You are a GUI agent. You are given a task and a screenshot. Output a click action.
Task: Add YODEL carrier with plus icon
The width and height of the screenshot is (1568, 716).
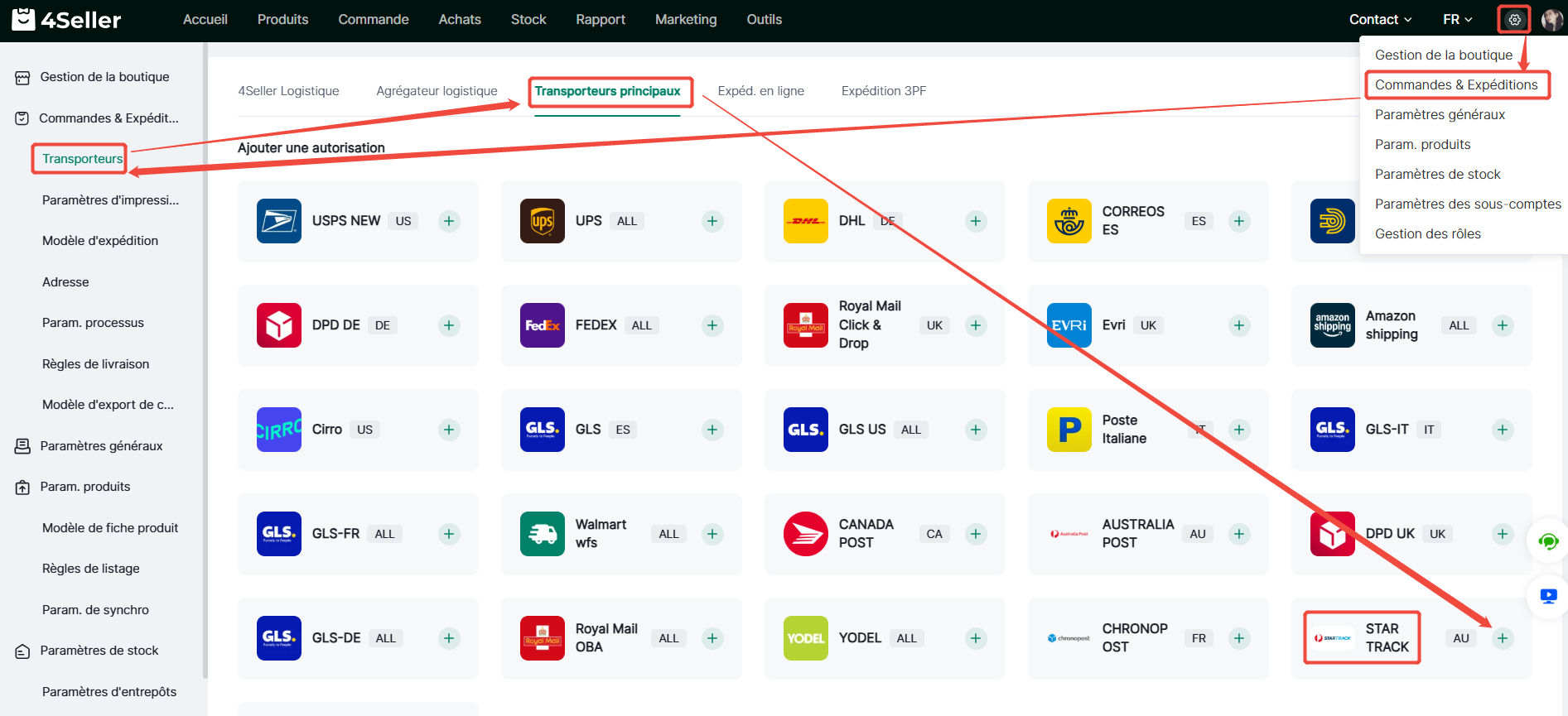(976, 638)
